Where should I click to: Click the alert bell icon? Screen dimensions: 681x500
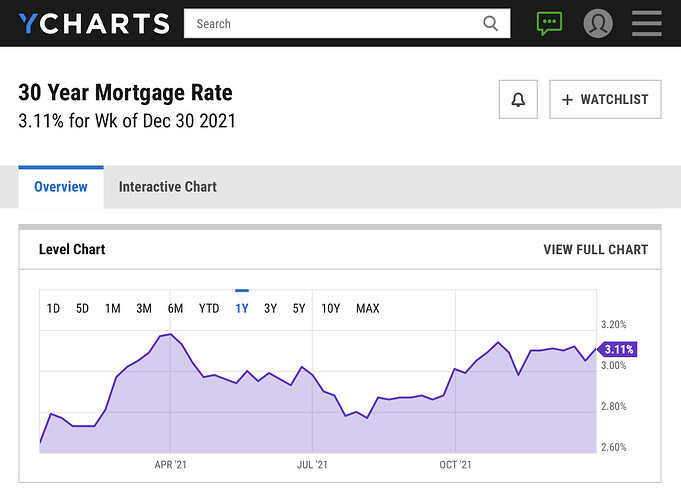(518, 99)
